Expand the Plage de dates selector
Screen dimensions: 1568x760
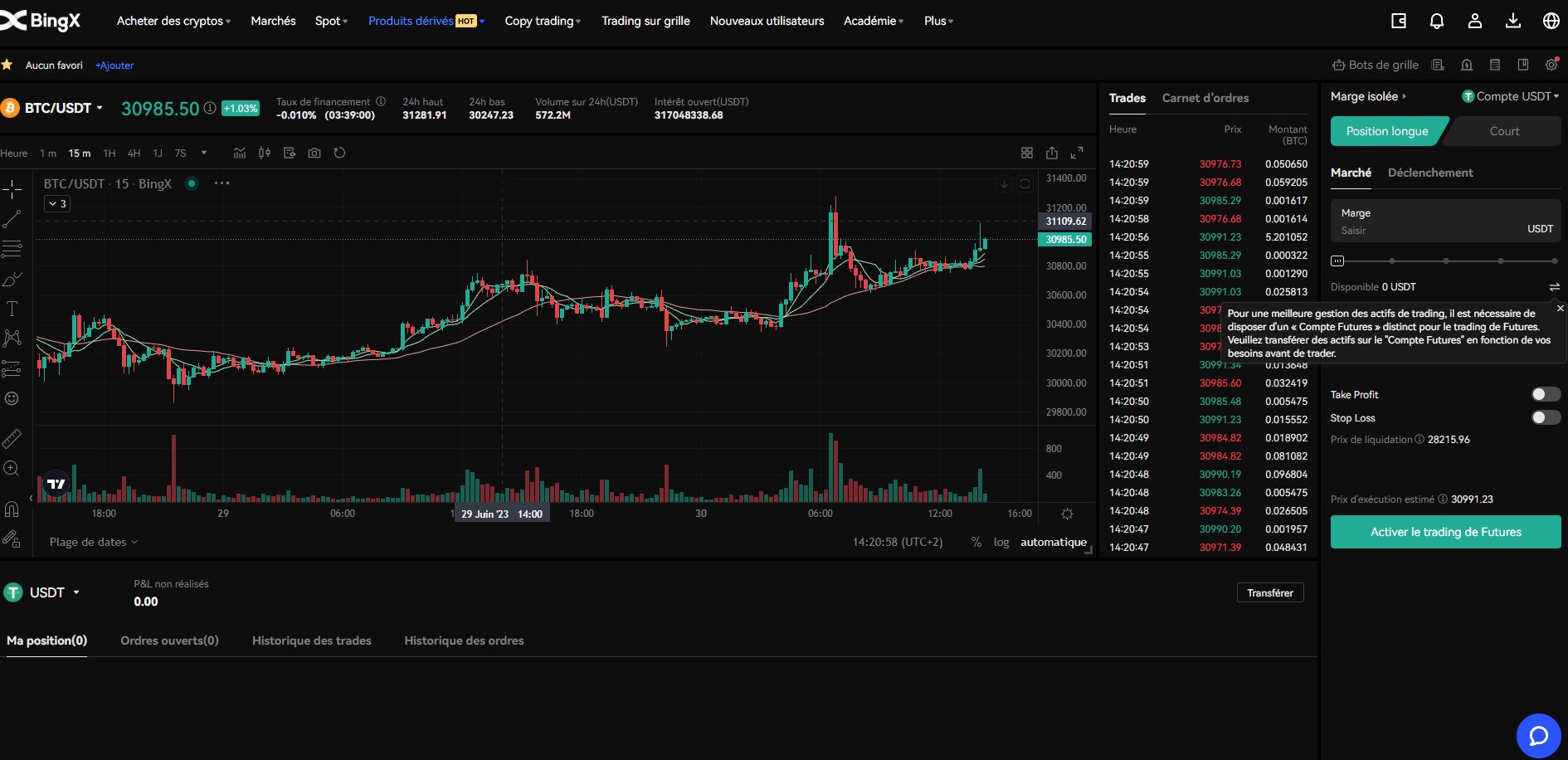click(x=94, y=542)
